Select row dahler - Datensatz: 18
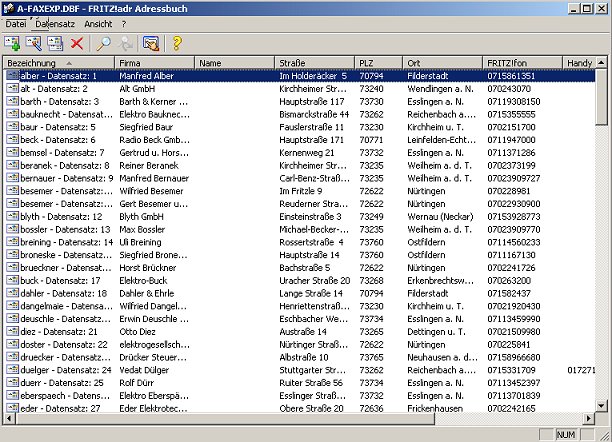This screenshot has width=612, height=442. [299, 293]
